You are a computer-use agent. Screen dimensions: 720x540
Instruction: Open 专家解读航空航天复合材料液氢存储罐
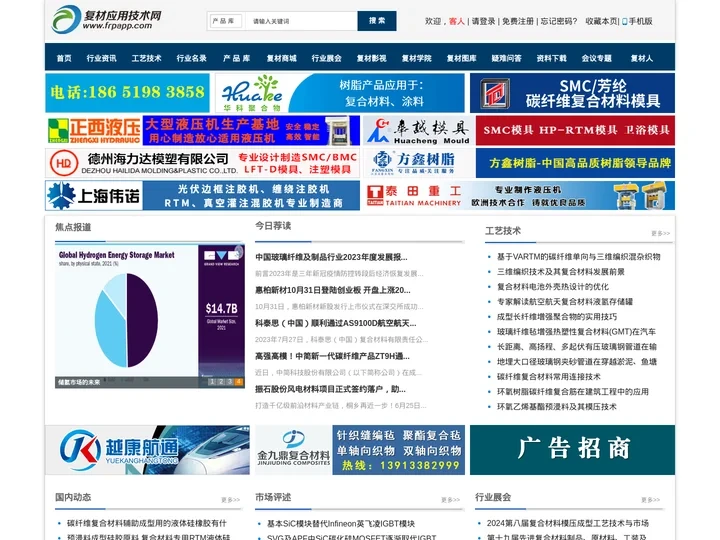click(x=565, y=302)
